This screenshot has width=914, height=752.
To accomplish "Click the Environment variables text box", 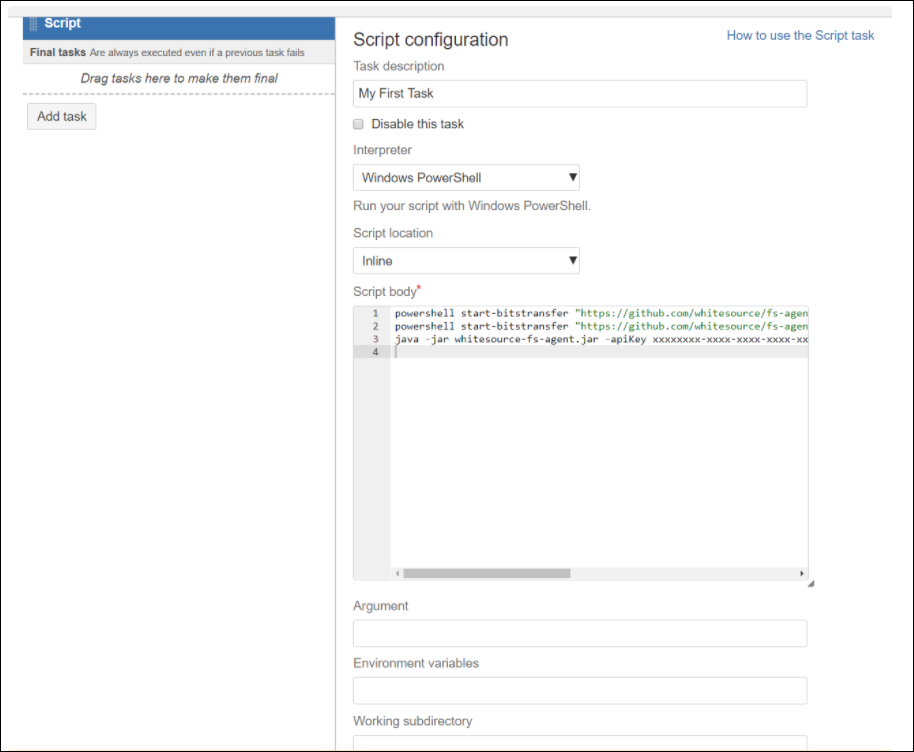I will (580, 690).
